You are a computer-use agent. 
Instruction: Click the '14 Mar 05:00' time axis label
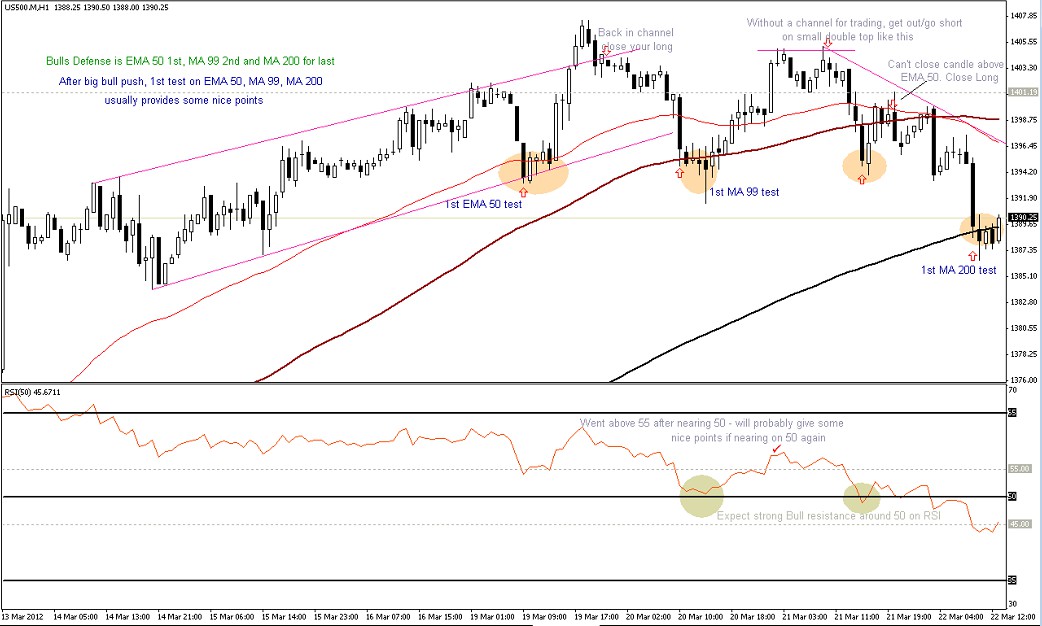click(x=76, y=617)
